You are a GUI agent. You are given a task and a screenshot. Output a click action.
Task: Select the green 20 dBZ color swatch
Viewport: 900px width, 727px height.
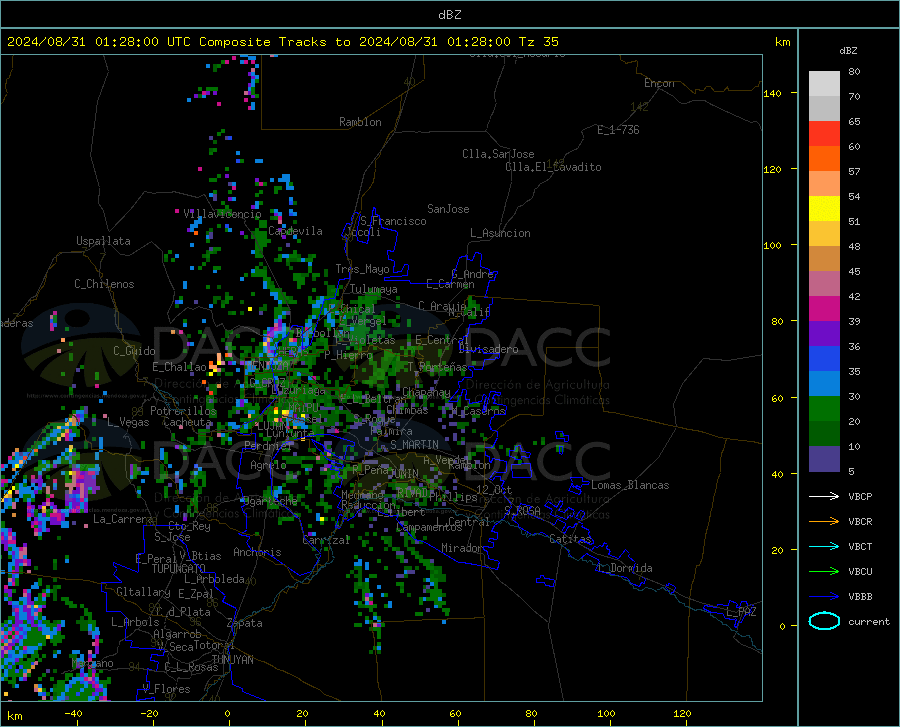pyautogui.click(x=824, y=409)
